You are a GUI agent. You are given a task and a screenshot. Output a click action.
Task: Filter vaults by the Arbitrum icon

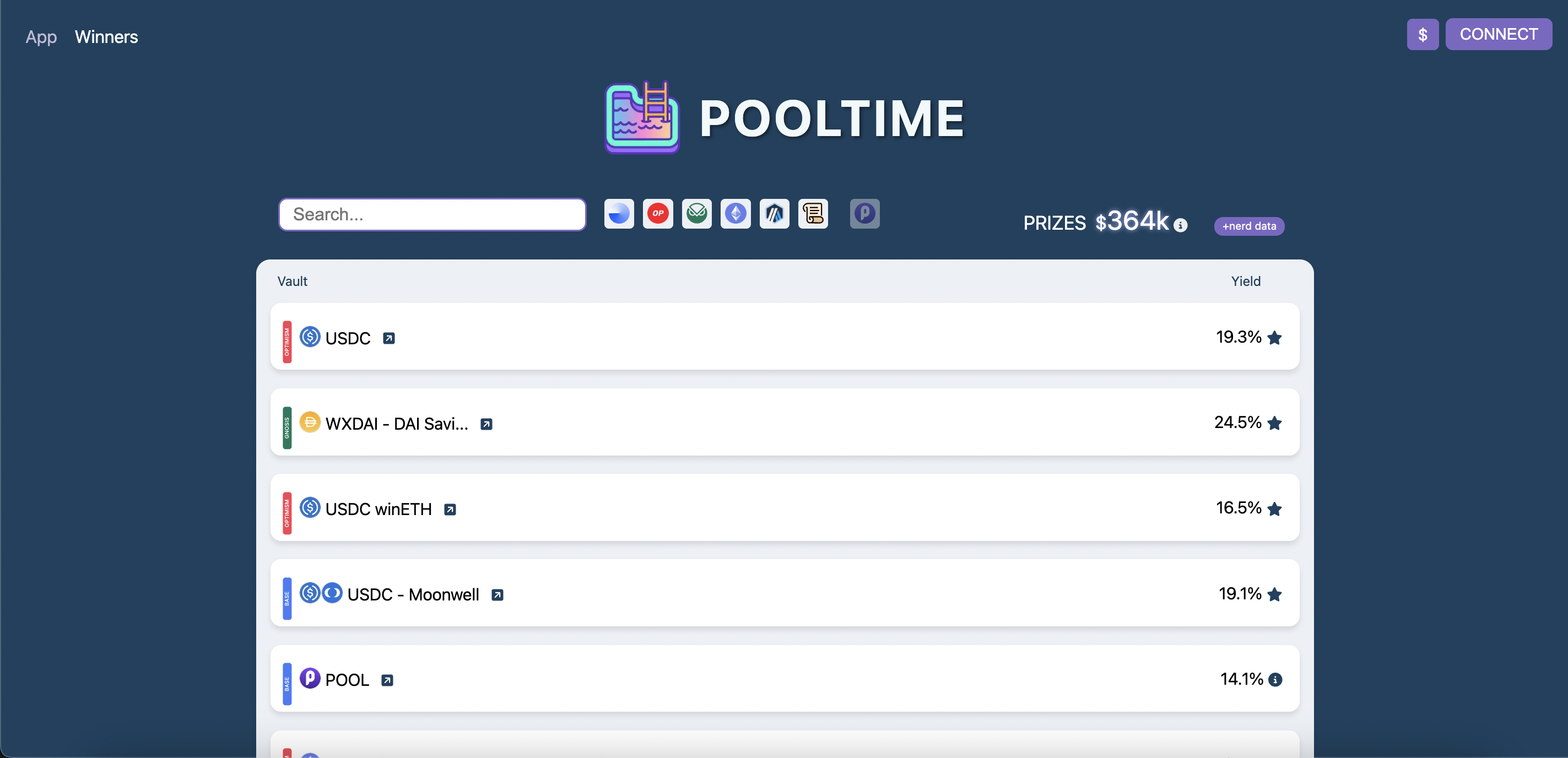774,214
